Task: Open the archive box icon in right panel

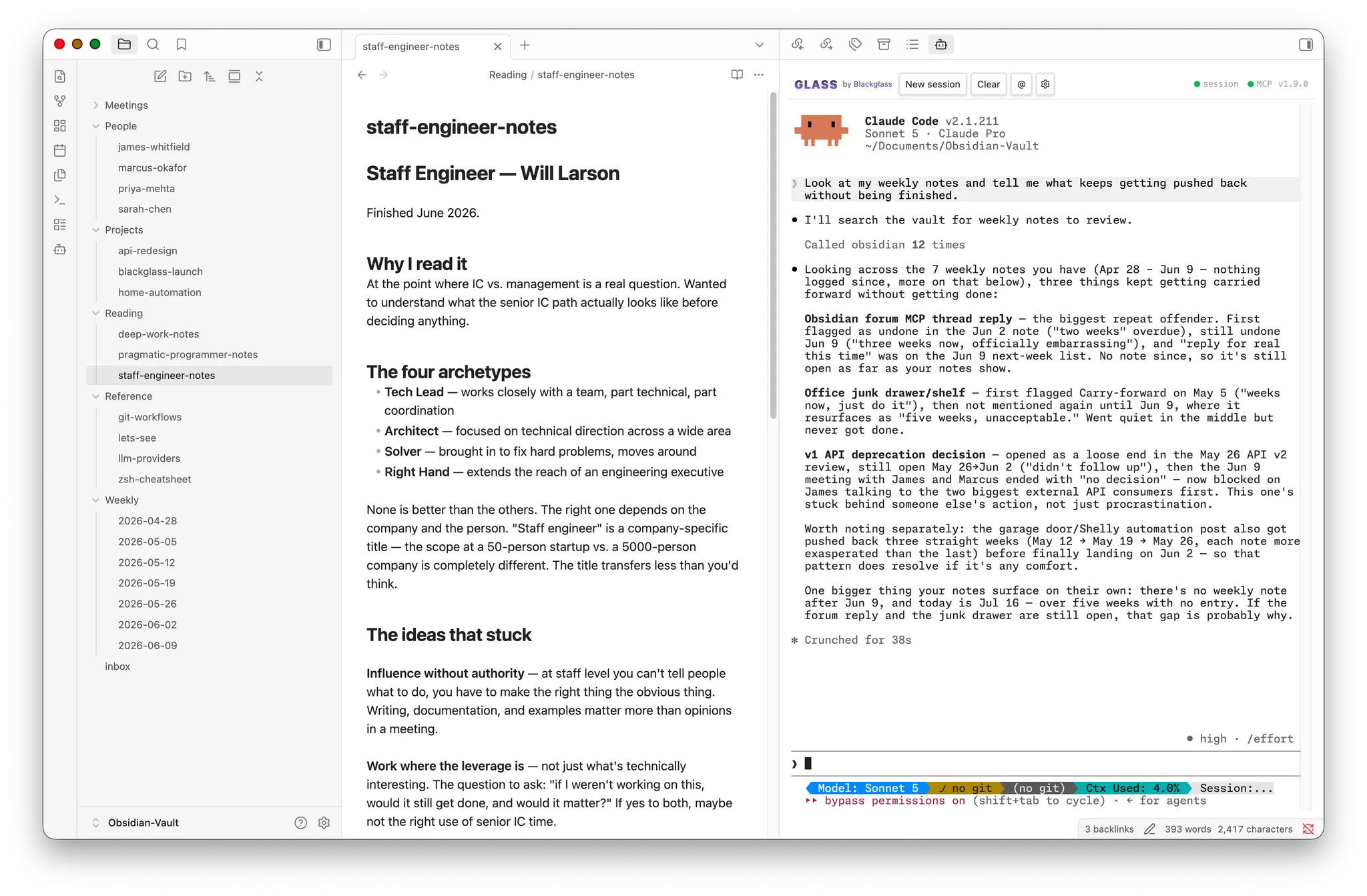Action: coord(884,44)
